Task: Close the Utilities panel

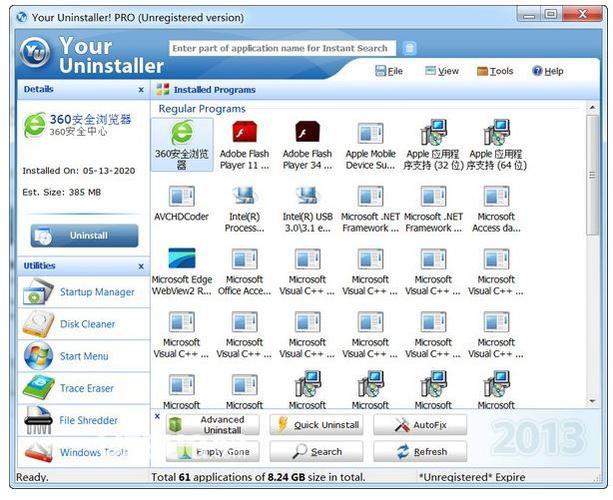Action: pos(141,266)
